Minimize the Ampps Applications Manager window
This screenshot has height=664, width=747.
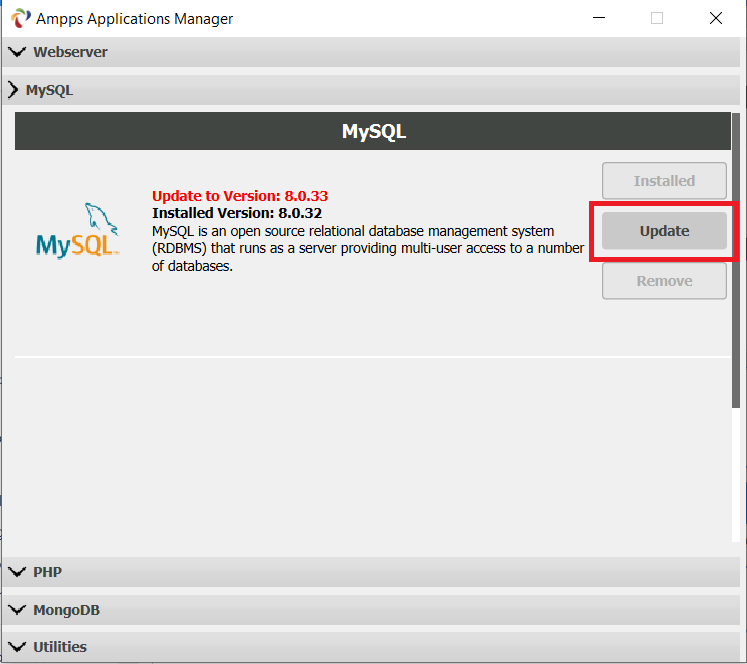pos(599,18)
